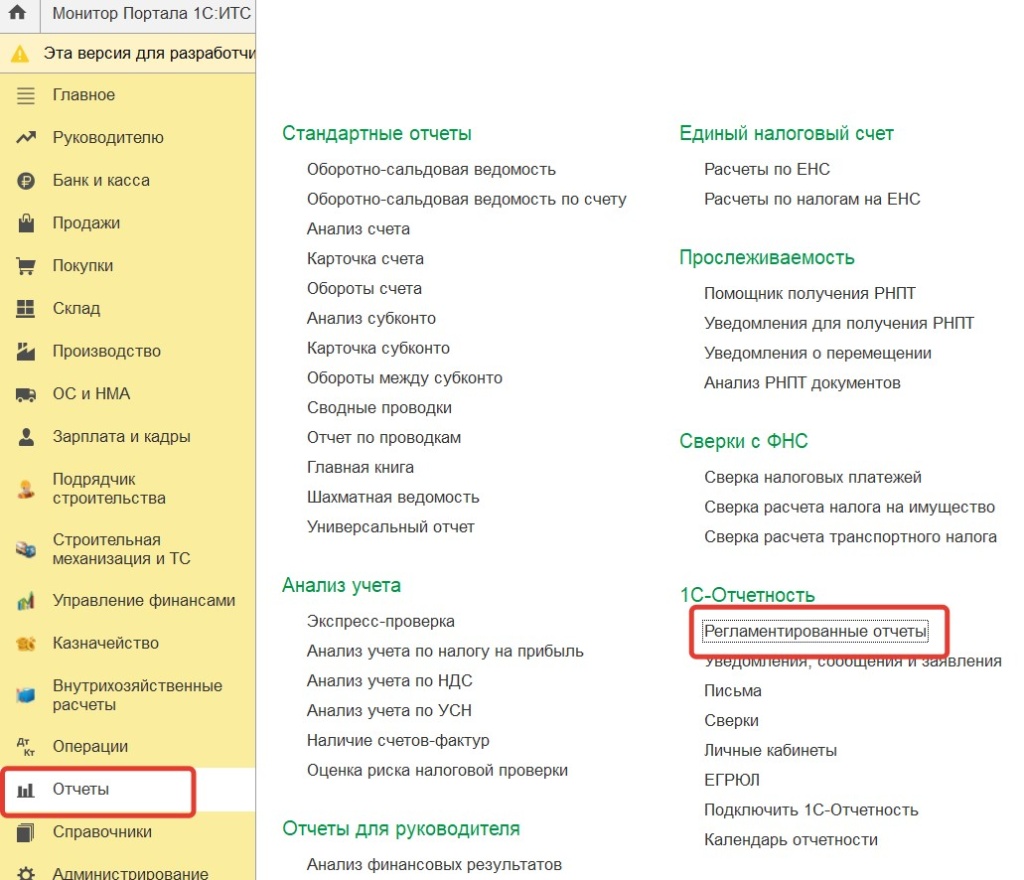Image resolution: width=1024 pixels, height=880 pixels.
Task: Open Оборотно-сальдовая ведомость report
Action: [431, 169]
